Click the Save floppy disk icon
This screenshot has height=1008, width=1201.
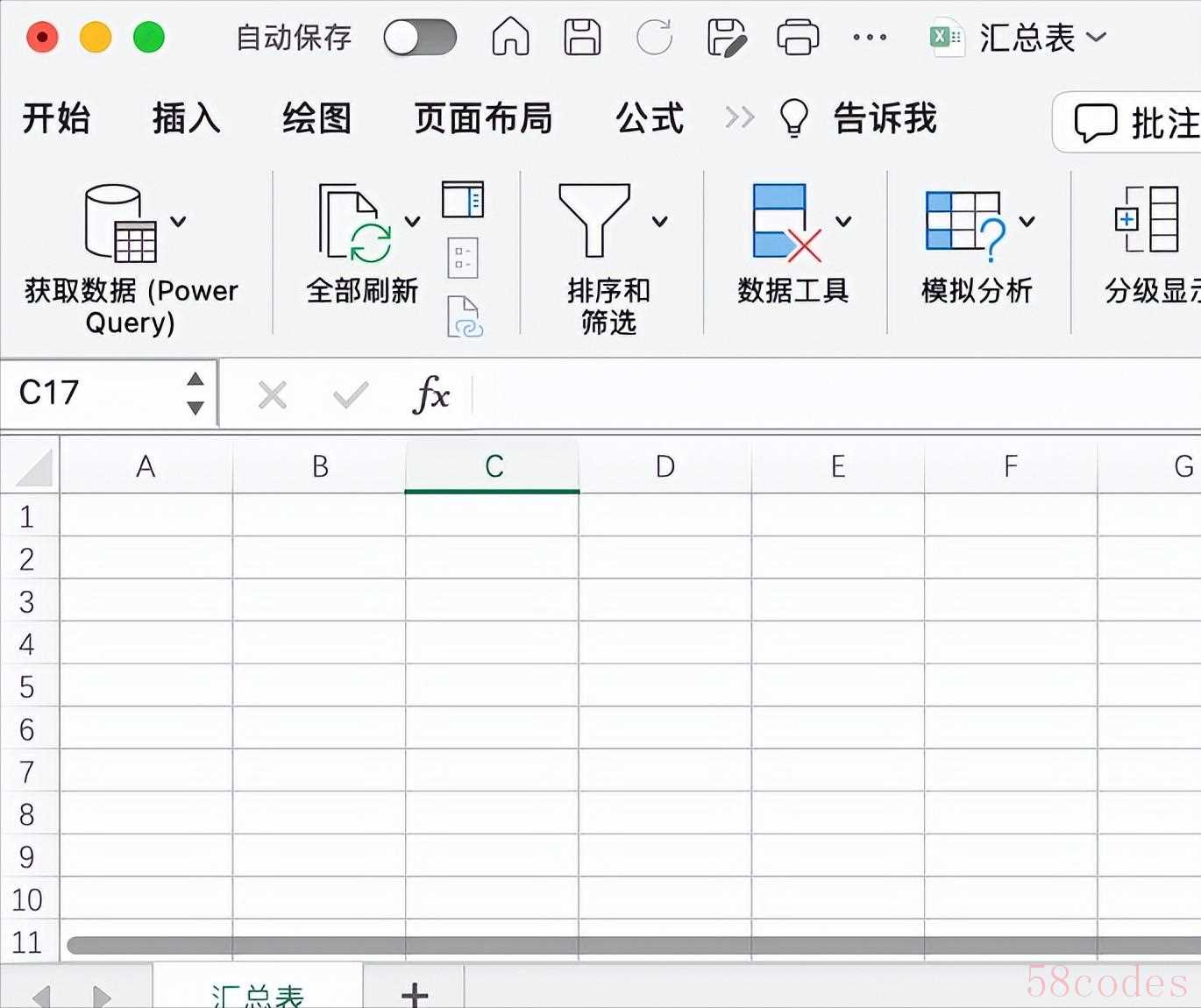click(582, 38)
